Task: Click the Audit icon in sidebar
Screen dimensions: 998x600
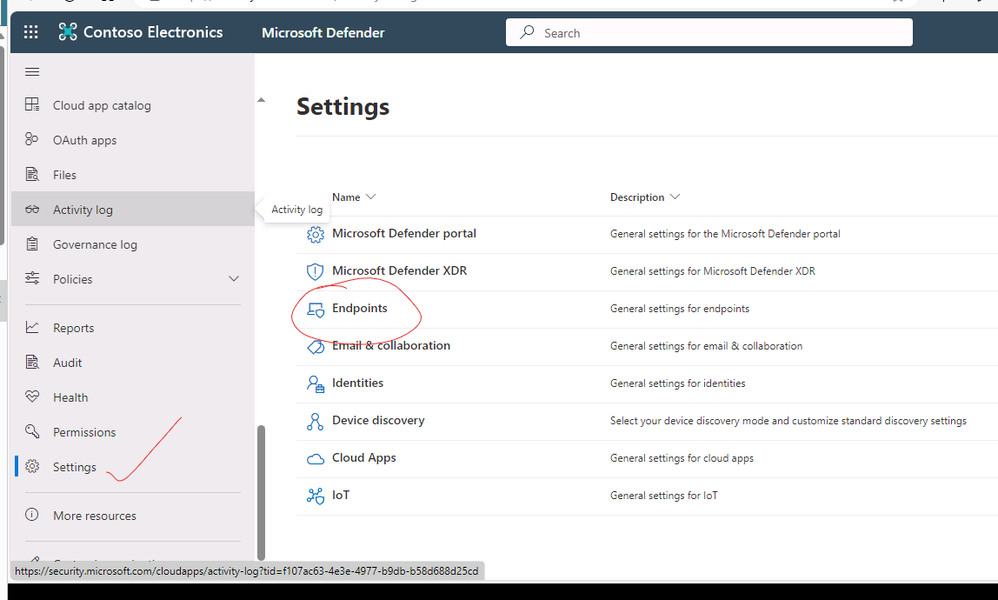Action: coord(32,362)
